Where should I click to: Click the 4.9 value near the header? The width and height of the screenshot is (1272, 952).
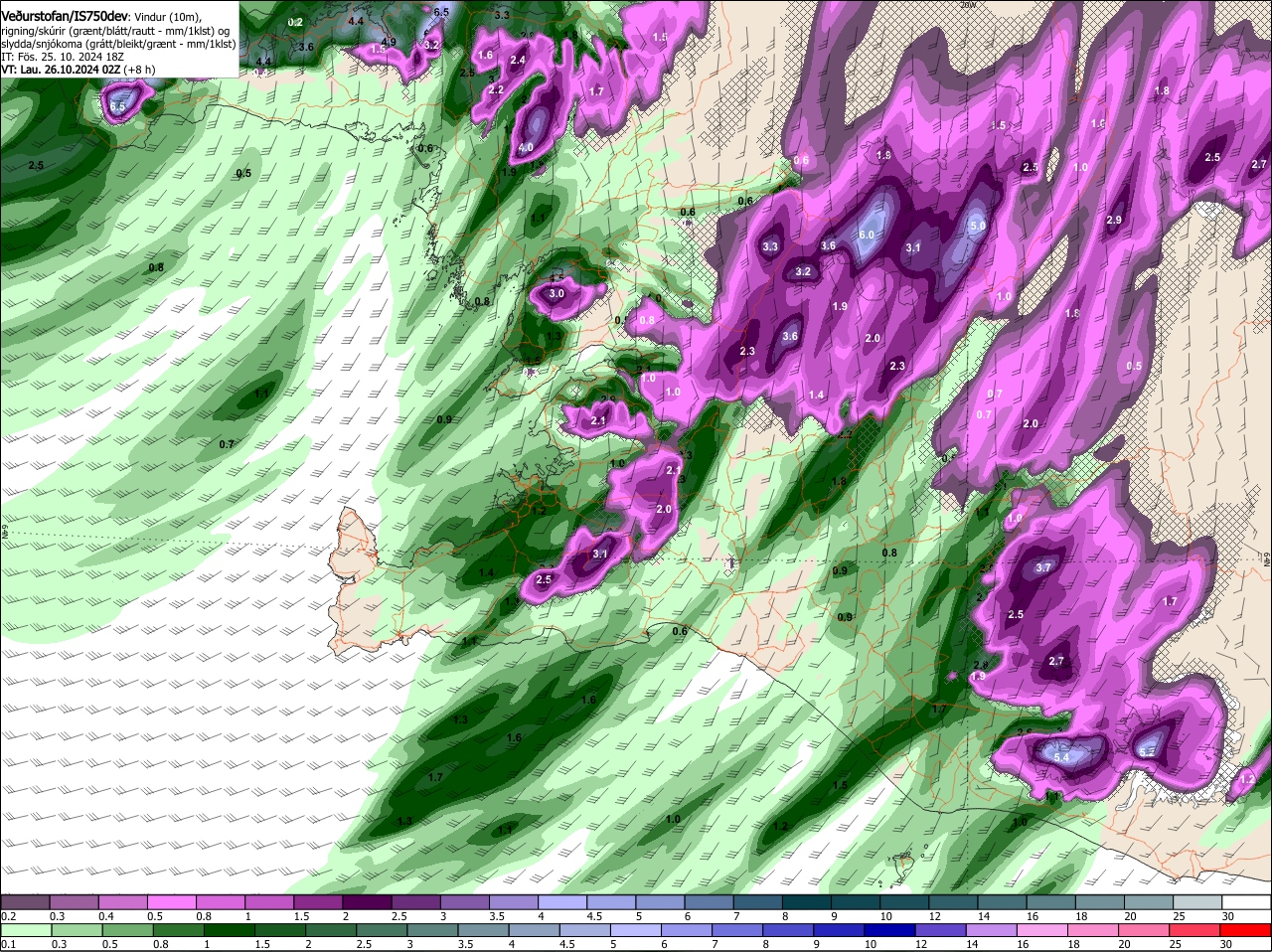click(x=389, y=42)
